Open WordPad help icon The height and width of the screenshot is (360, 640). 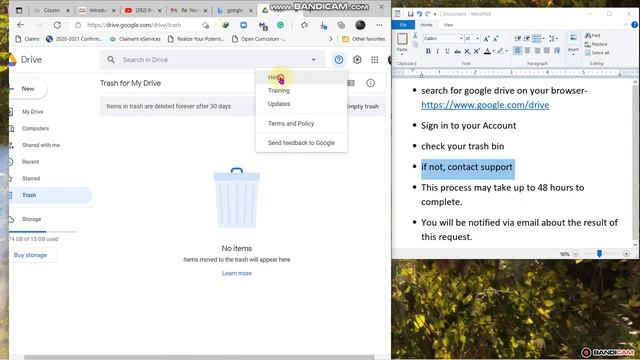point(634,25)
